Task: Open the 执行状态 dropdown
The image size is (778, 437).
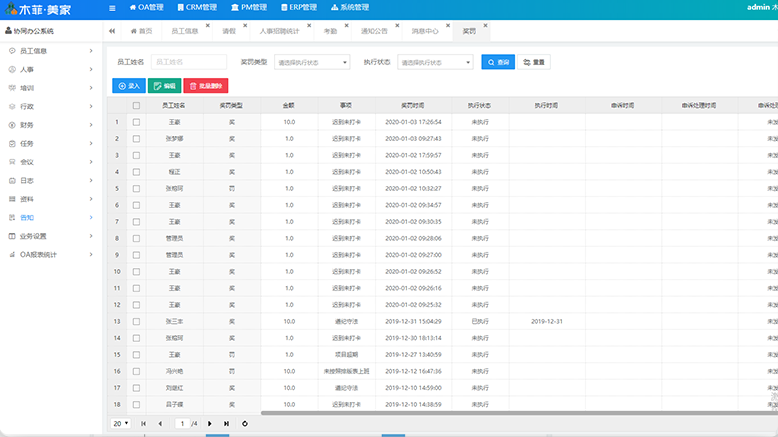Action: pos(435,62)
